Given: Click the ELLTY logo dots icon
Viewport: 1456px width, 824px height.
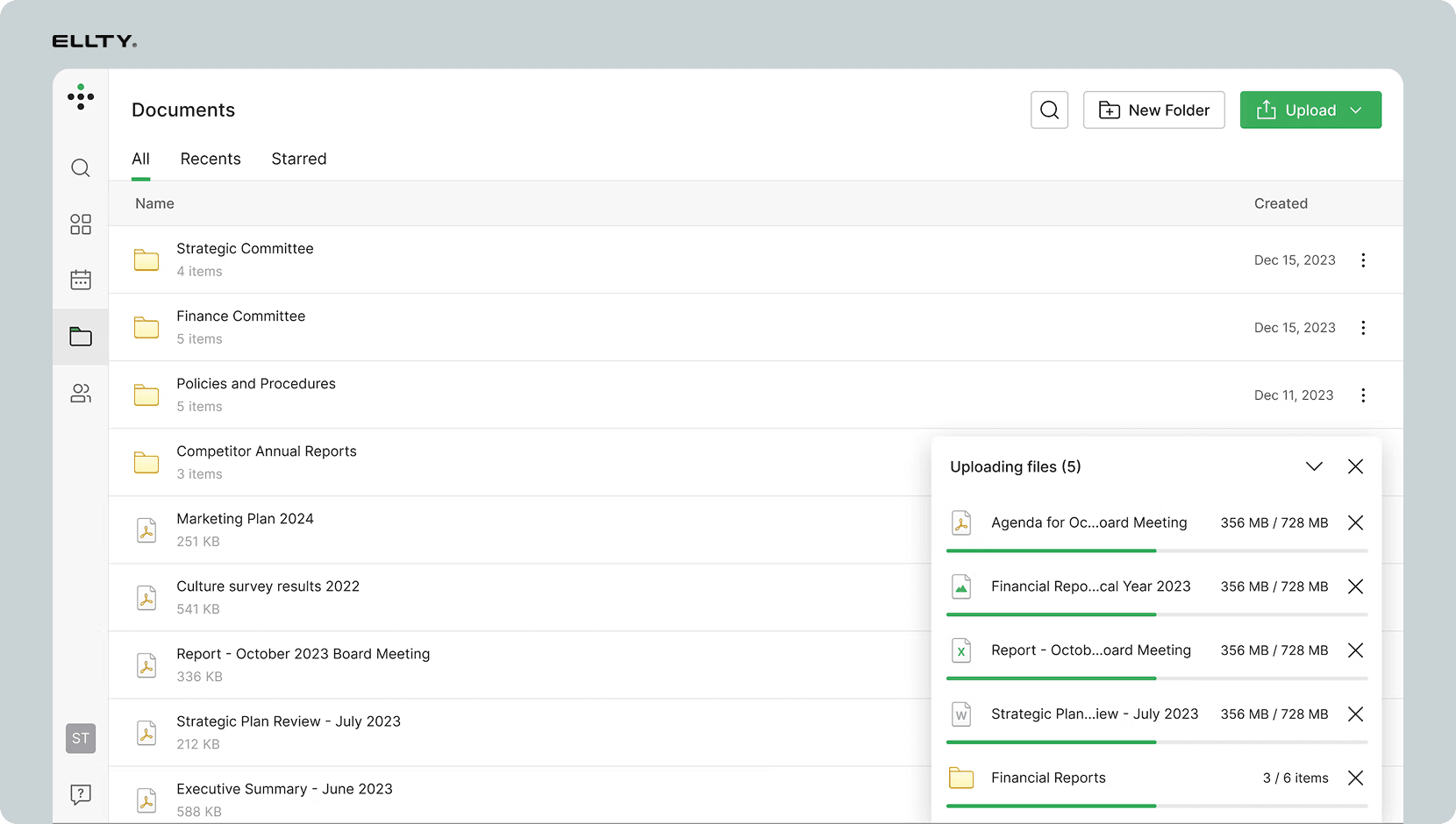Looking at the screenshot, I should pyautogui.click(x=81, y=97).
